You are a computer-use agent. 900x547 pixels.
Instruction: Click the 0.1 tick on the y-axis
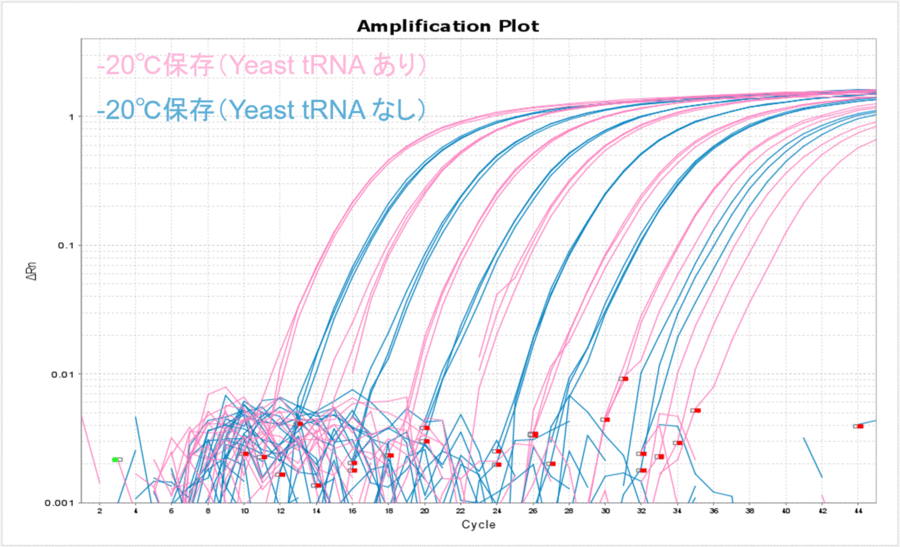click(x=68, y=245)
